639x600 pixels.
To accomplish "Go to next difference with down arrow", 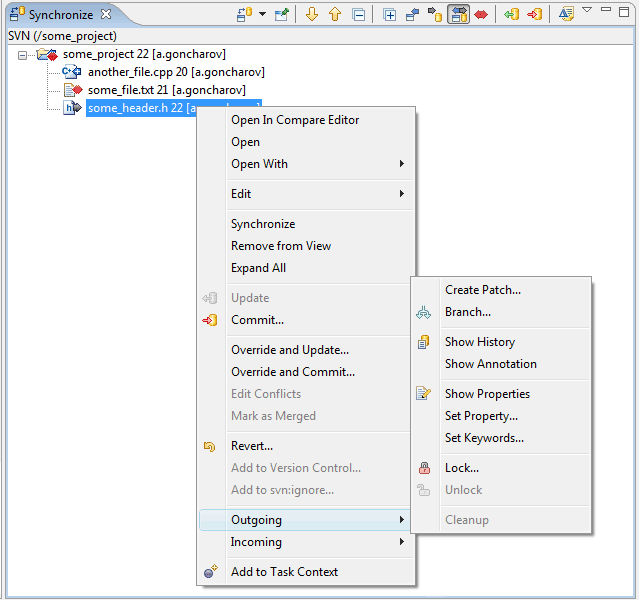I will point(312,15).
